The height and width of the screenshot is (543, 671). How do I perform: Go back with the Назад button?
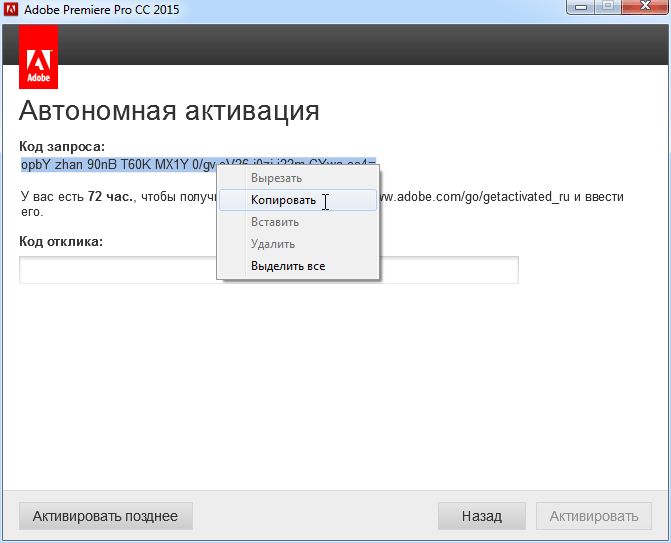[x=481, y=516]
